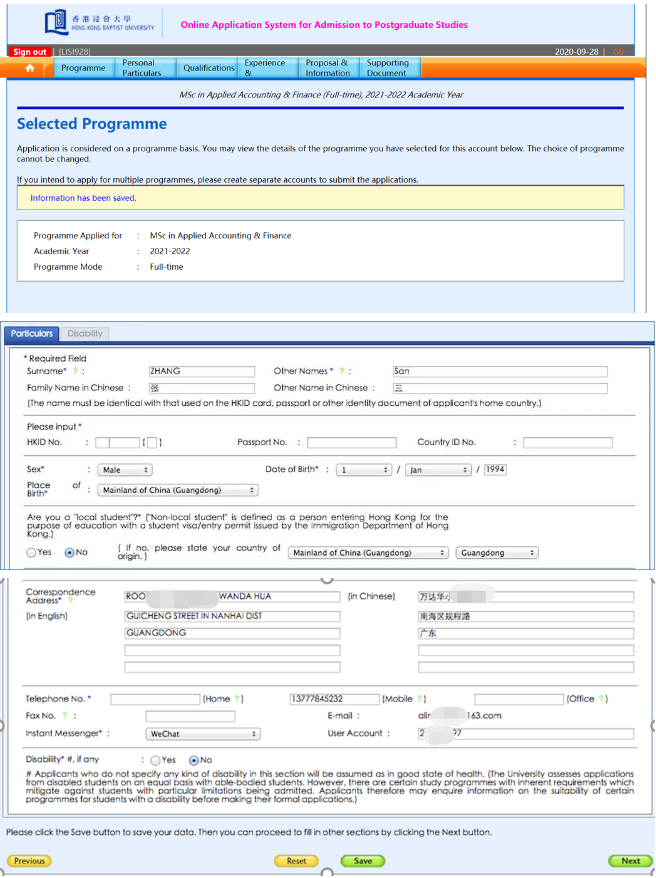Click the help icon after Office label
Screen dimensions: 656x878
point(602,699)
